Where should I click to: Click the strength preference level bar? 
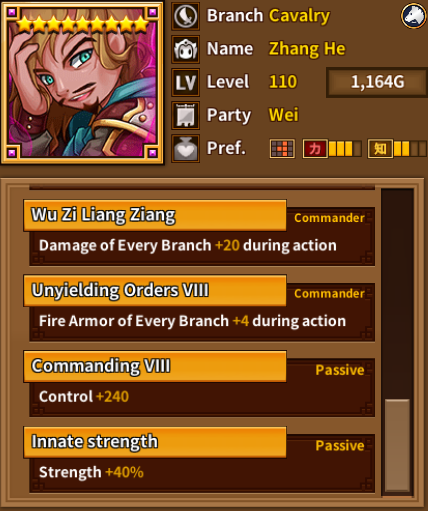[345, 149]
